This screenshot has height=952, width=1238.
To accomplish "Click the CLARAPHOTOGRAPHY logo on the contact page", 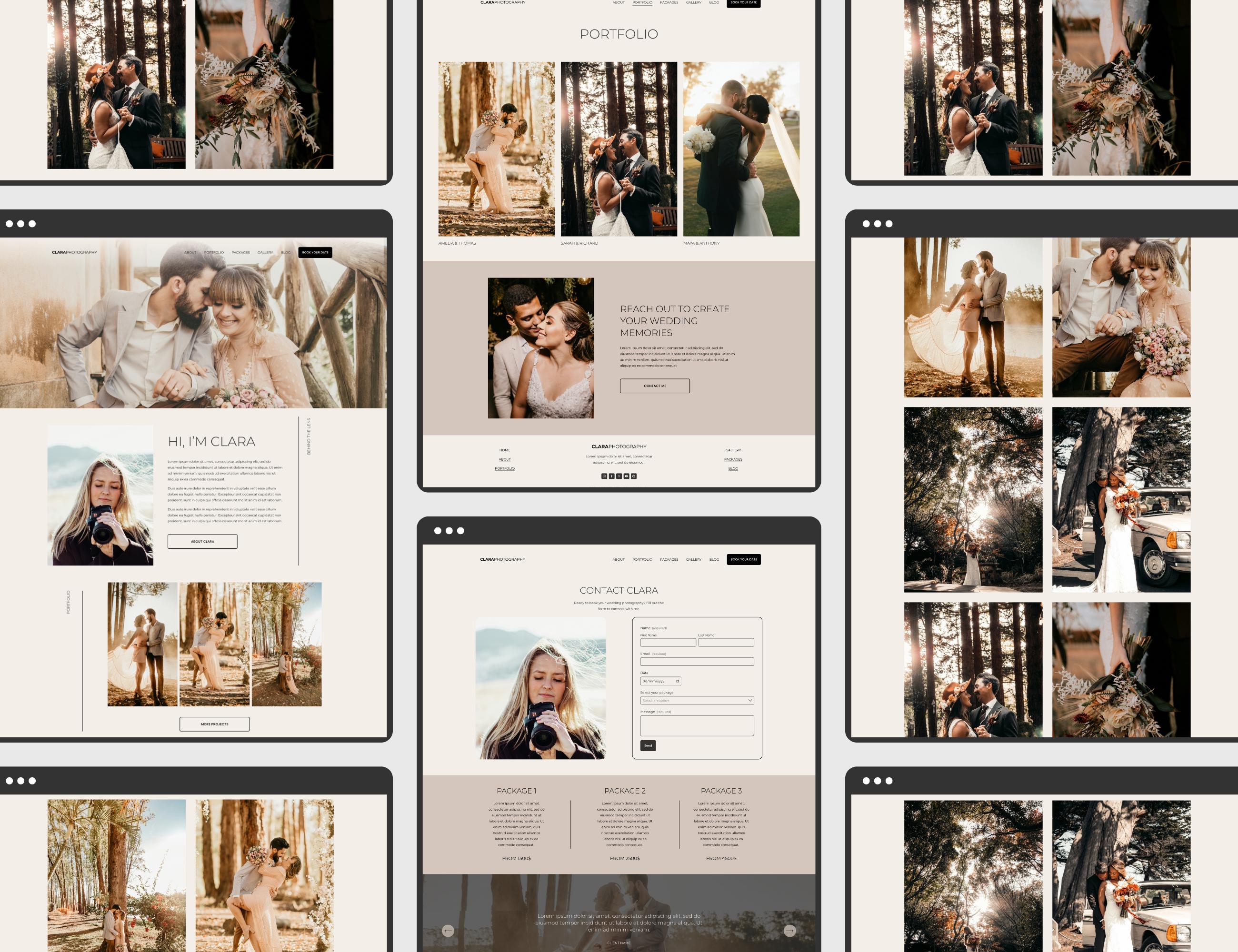I will (x=502, y=559).
